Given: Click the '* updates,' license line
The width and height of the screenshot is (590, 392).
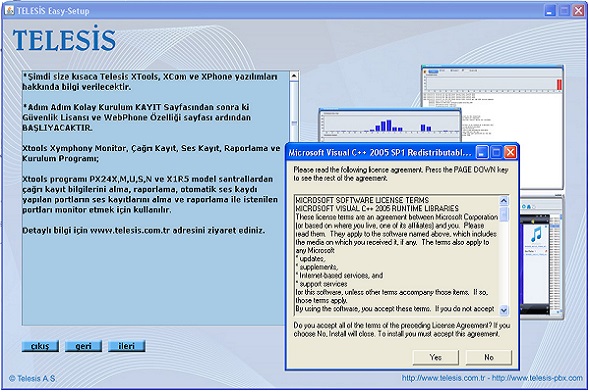Looking at the screenshot, I should [x=310, y=259].
